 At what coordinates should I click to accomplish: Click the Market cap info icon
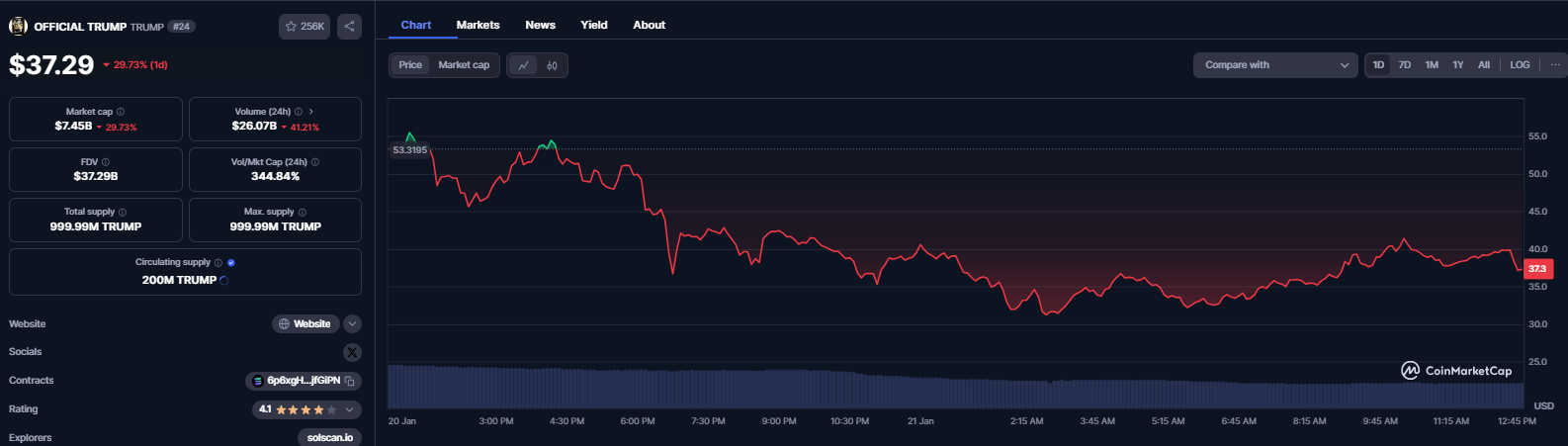tap(121, 112)
